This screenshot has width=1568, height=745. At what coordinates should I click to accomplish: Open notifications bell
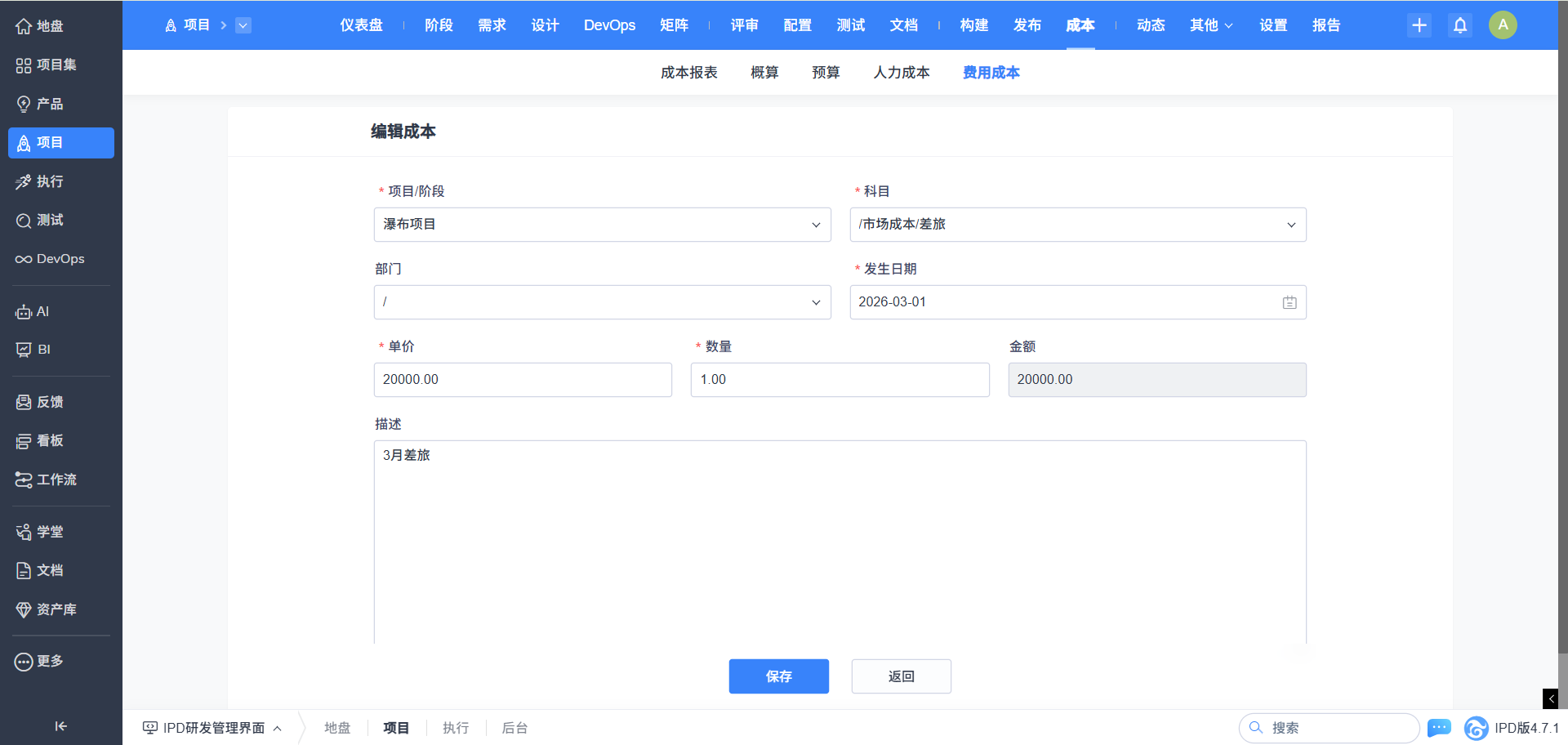pos(1460,25)
